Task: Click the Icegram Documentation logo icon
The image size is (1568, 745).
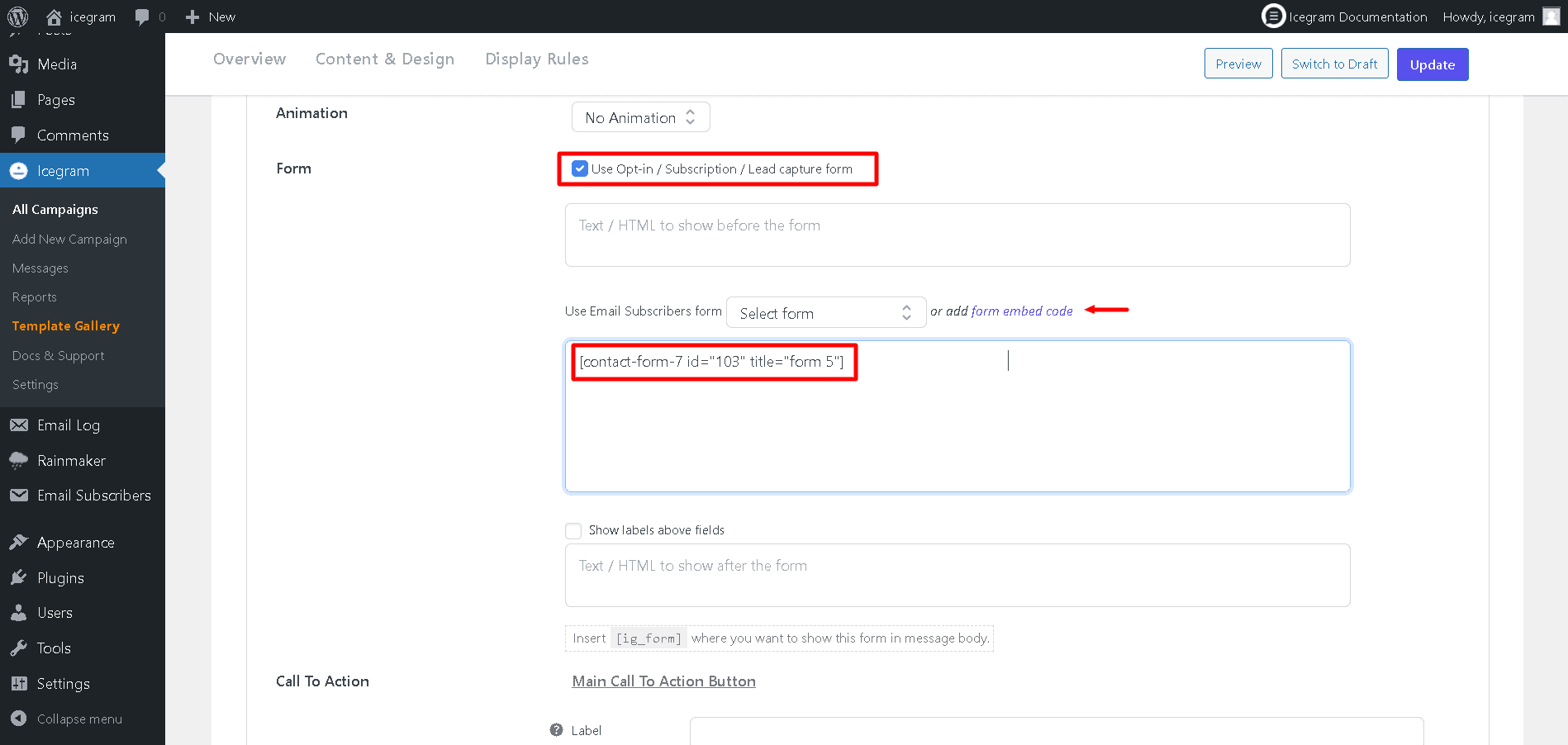Action: click(1273, 16)
